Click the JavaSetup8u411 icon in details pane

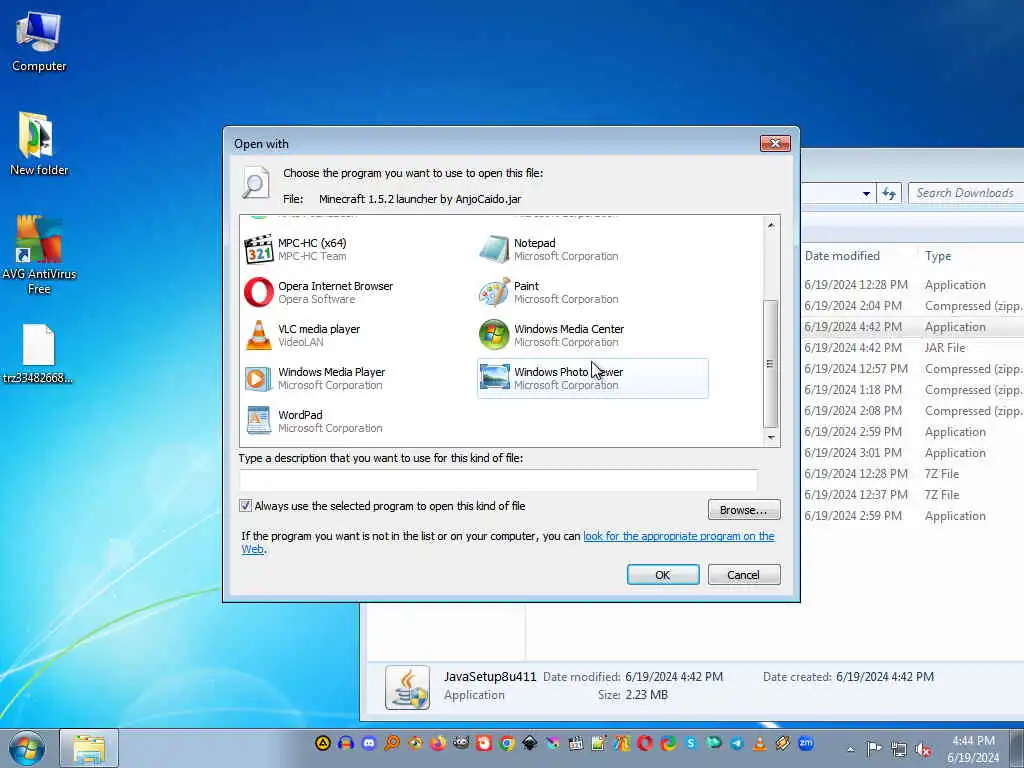pyautogui.click(x=408, y=687)
